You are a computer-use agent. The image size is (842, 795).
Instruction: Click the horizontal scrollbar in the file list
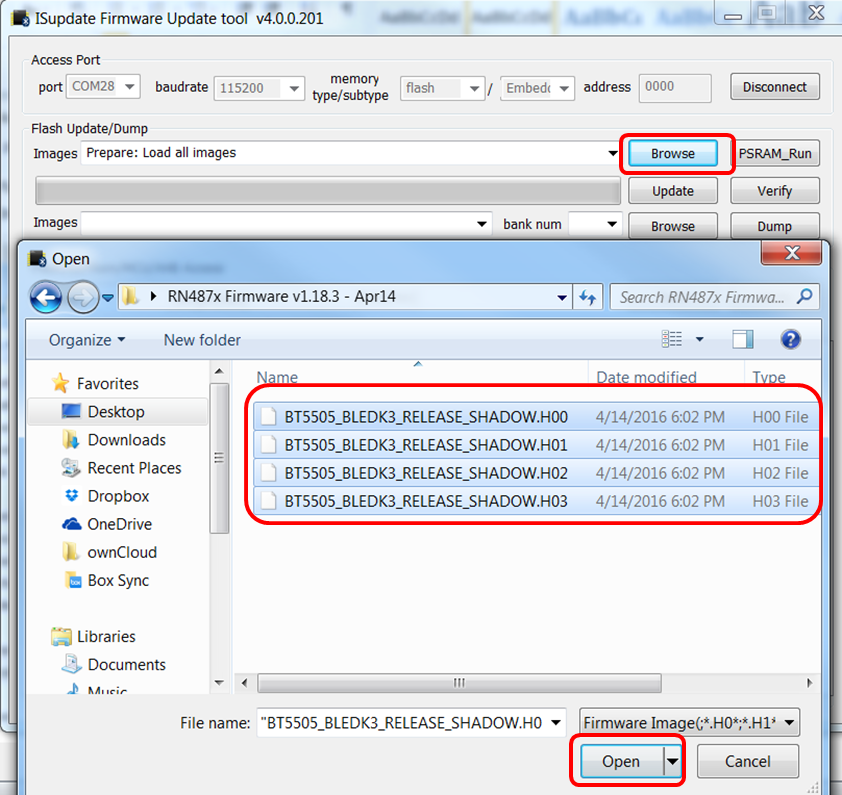tap(460, 683)
